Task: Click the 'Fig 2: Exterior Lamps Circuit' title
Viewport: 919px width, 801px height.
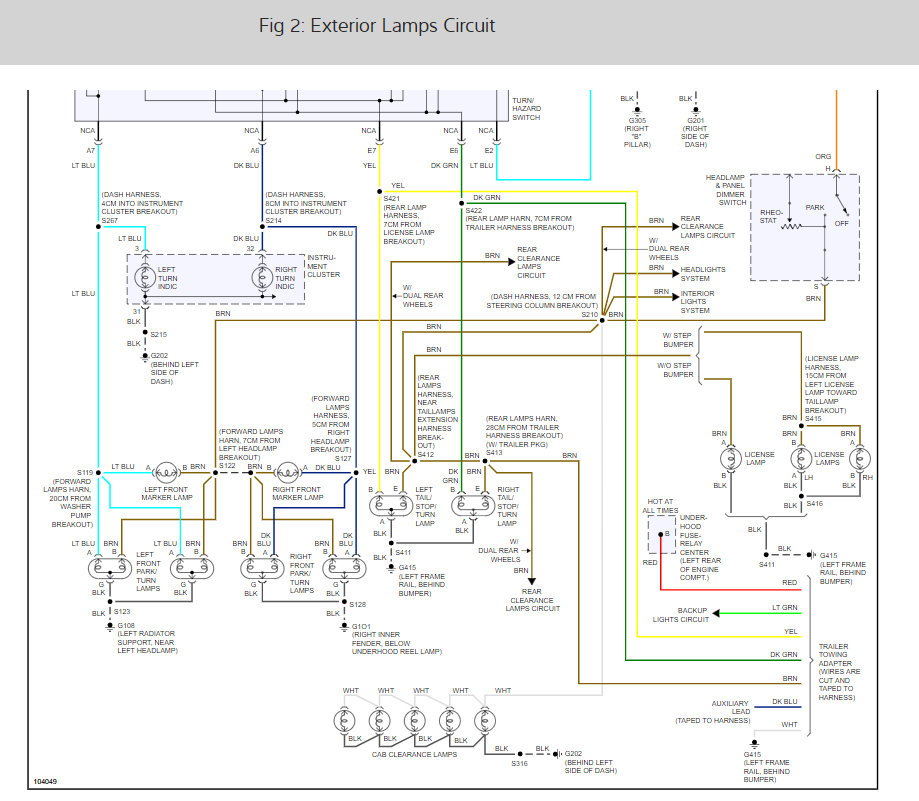Action: click(x=377, y=26)
